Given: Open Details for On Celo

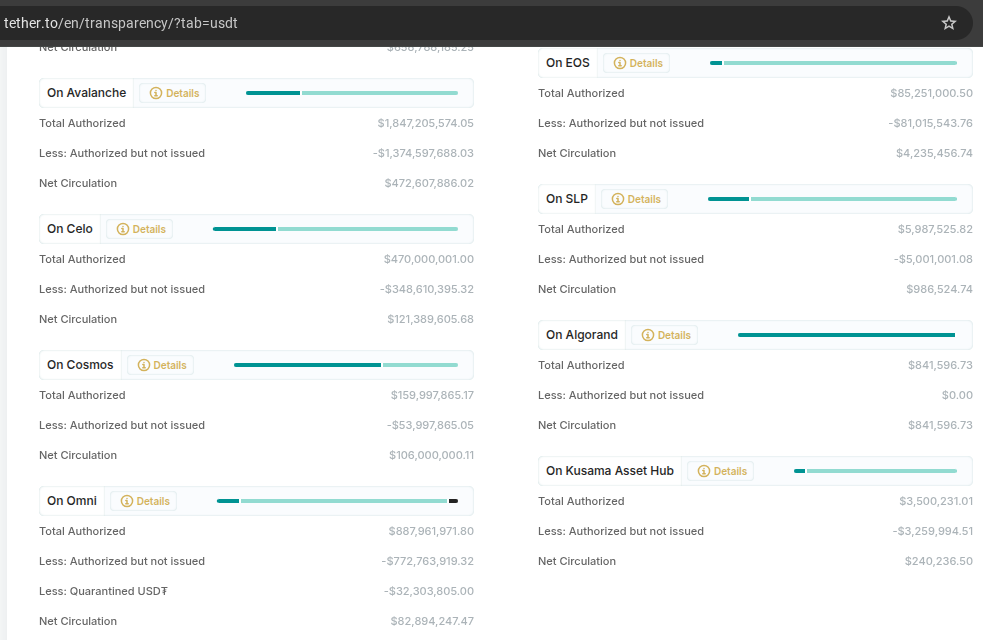Looking at the screenshot, I should (141, 229).
